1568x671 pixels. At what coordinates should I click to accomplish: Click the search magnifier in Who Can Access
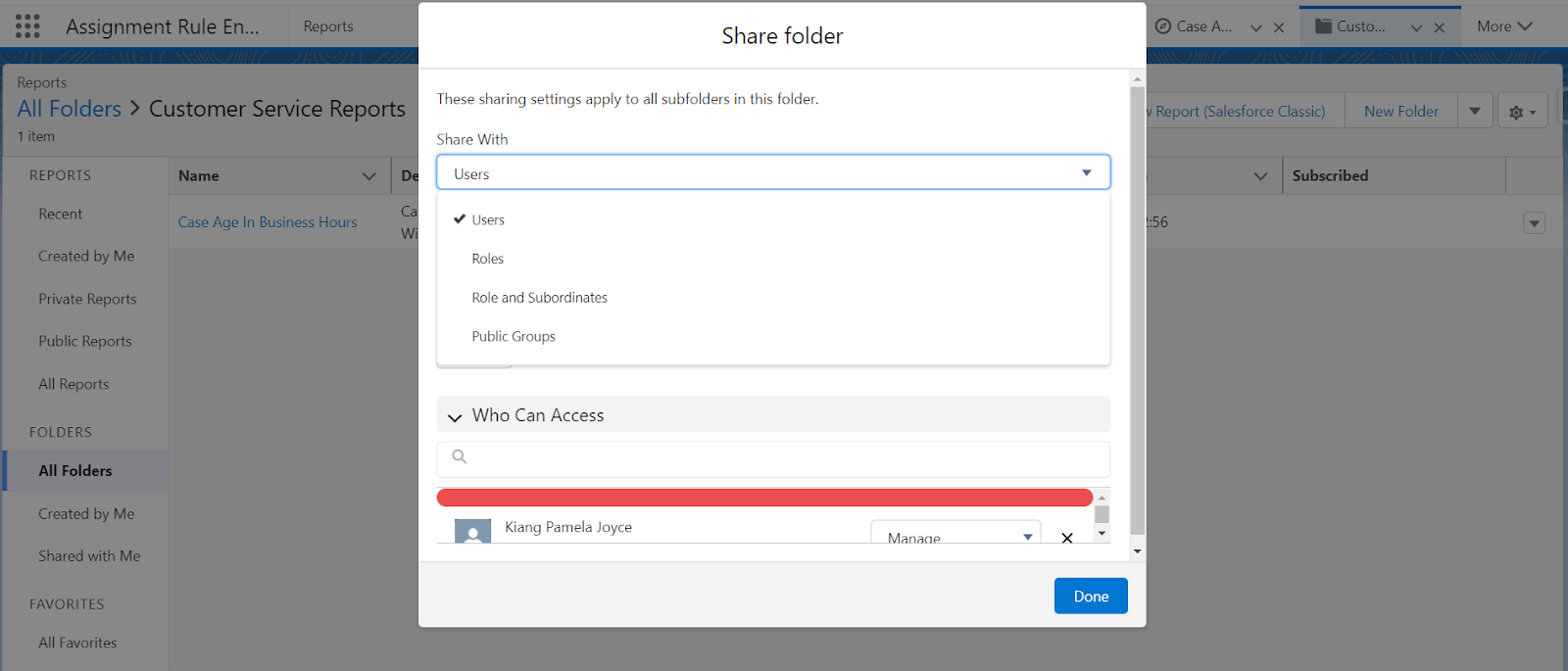coord(459,456)
